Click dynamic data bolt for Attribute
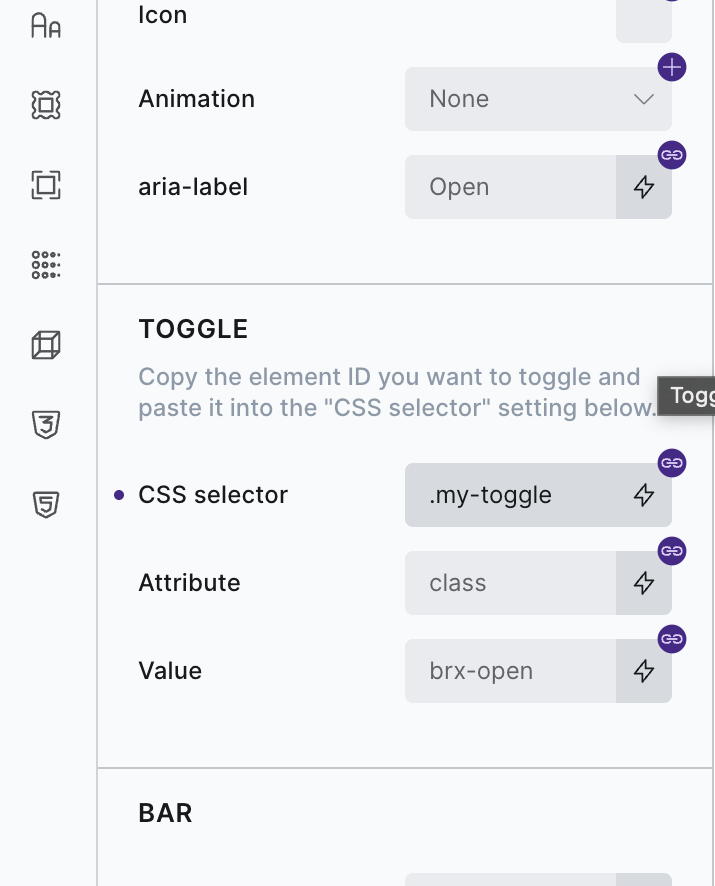Screen dimensions: 715x886 (x=644, y=583)
